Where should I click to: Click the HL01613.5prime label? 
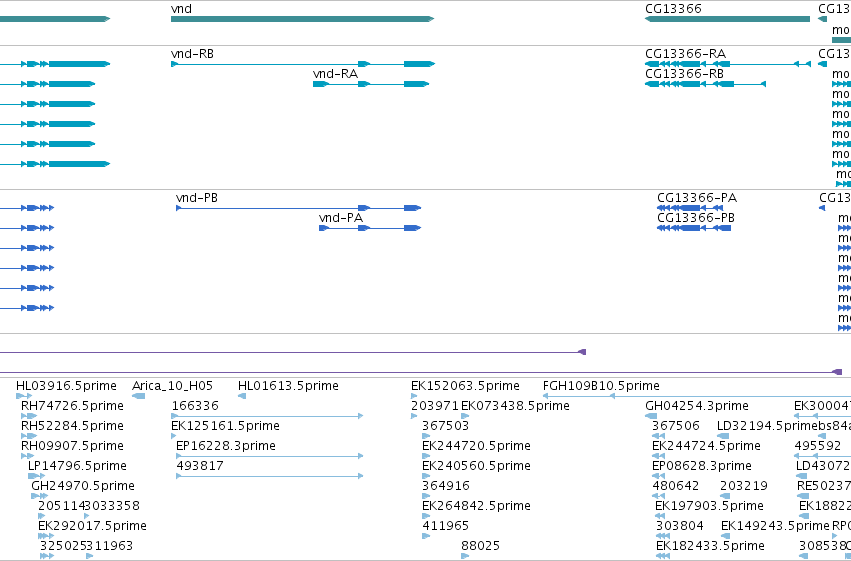[x=288, y=386]
